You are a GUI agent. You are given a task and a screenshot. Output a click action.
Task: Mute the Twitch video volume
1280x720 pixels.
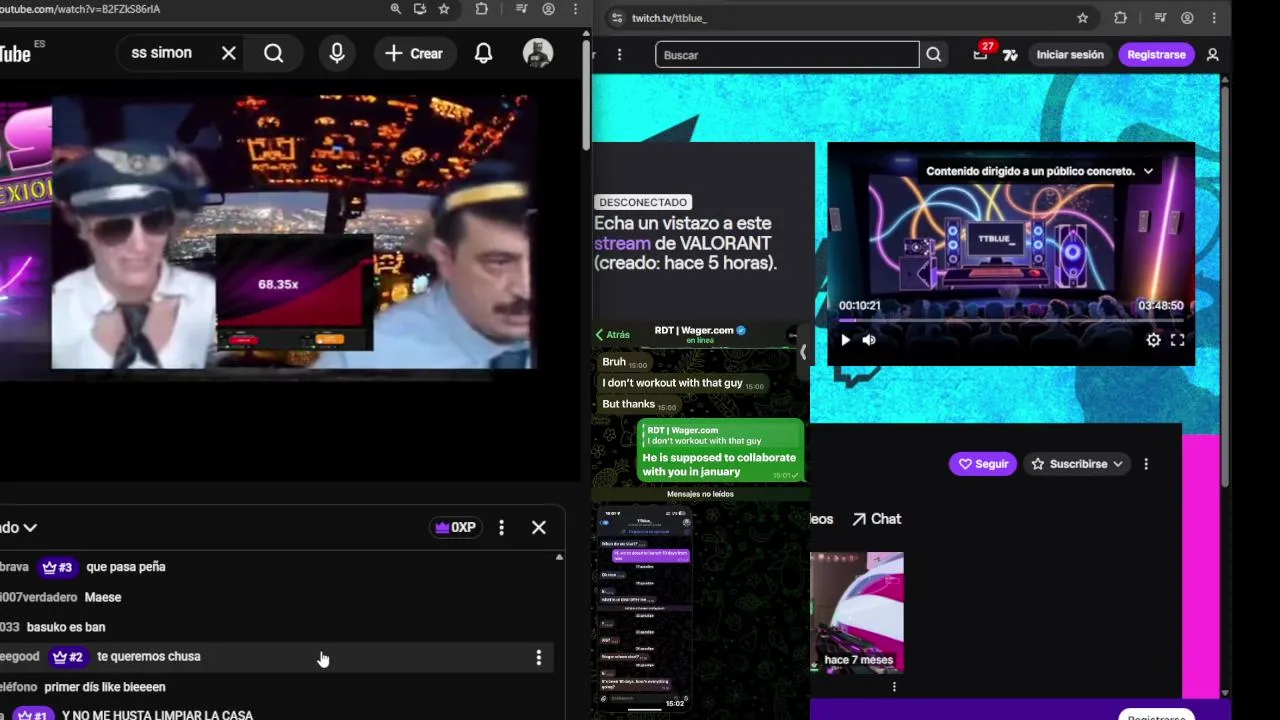[869, 340]
